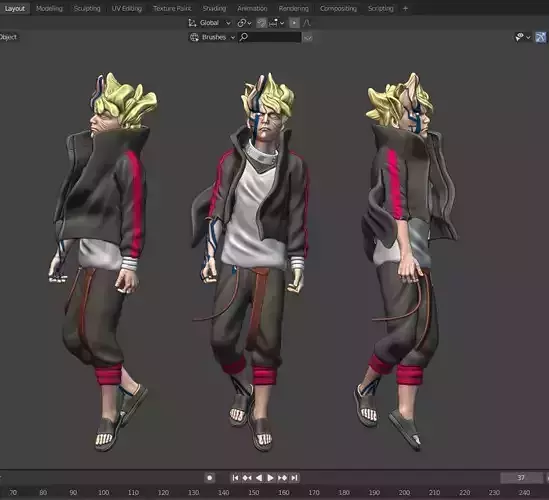
Task: Switch to the Sculpting workspace tab
Action: (87, 8)
